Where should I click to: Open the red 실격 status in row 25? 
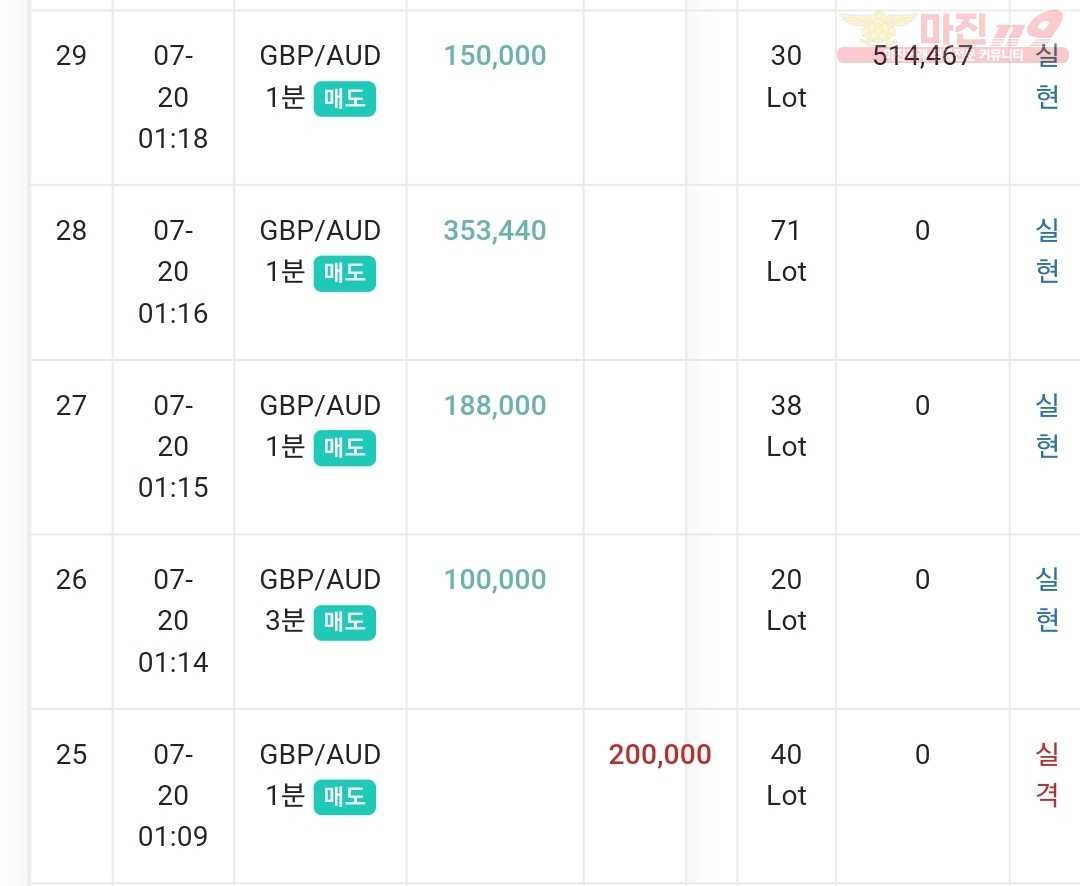pos(1047,774)
